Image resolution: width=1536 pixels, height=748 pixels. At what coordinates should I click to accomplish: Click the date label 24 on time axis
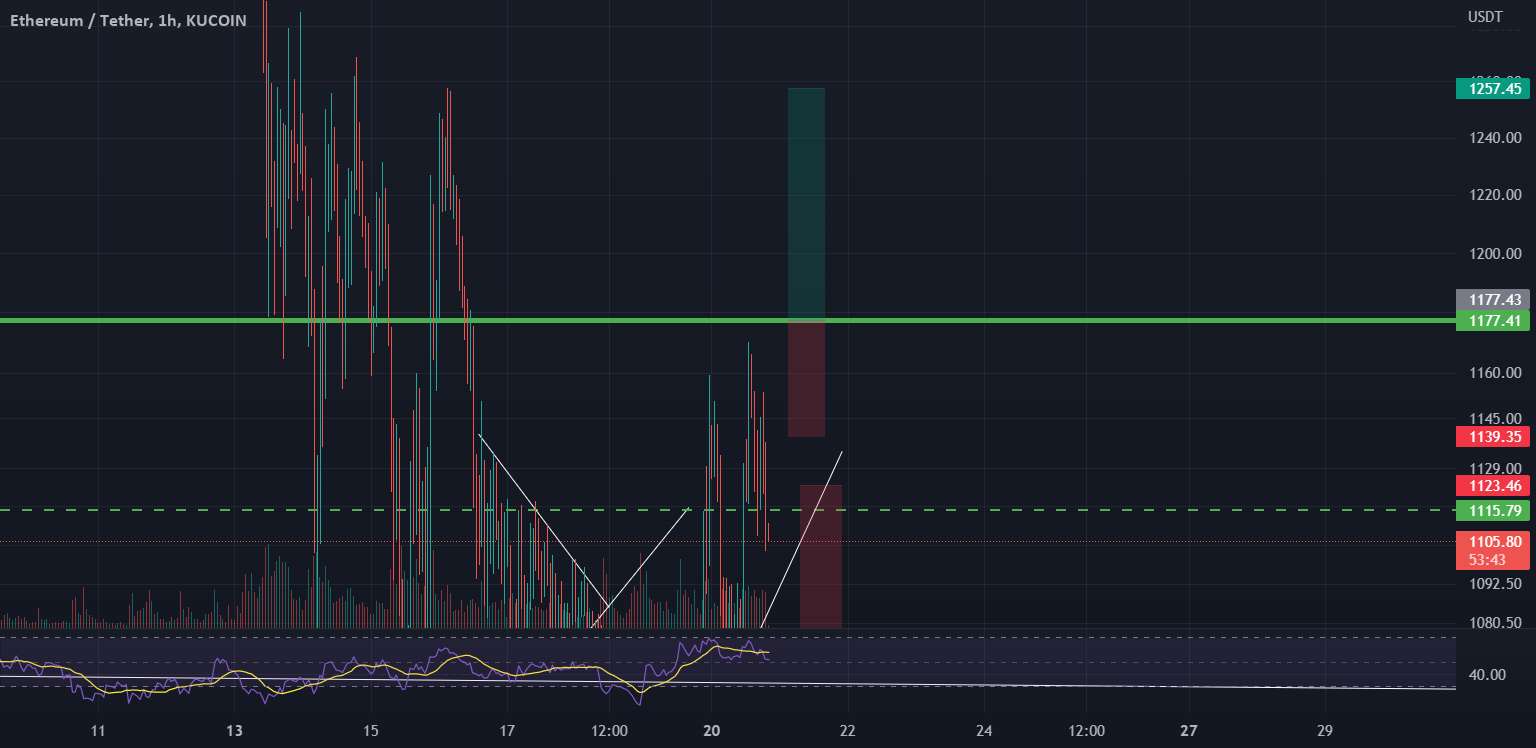coord(984,731)
